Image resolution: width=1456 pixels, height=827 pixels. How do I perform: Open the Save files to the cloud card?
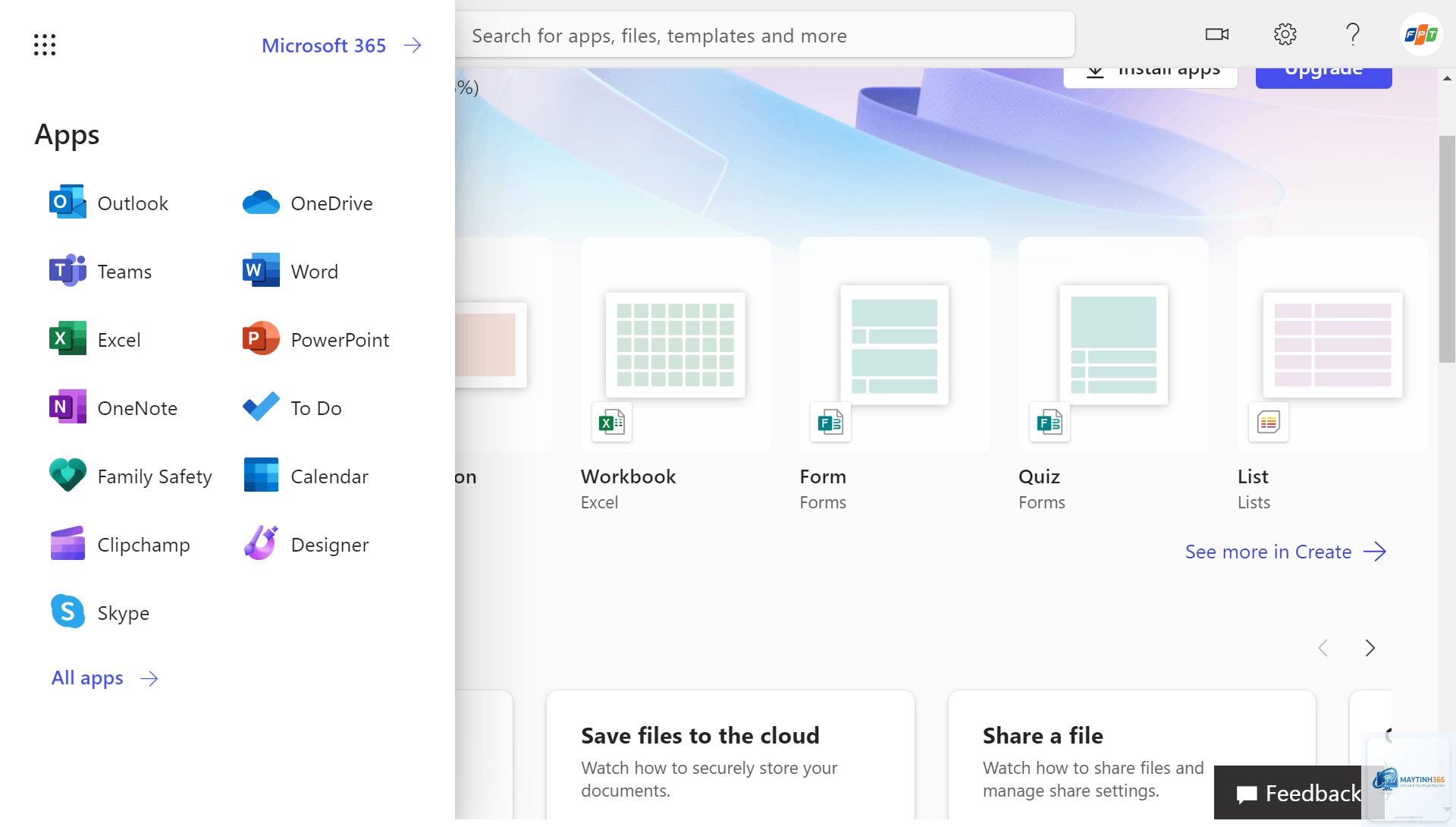coord(730,755)
